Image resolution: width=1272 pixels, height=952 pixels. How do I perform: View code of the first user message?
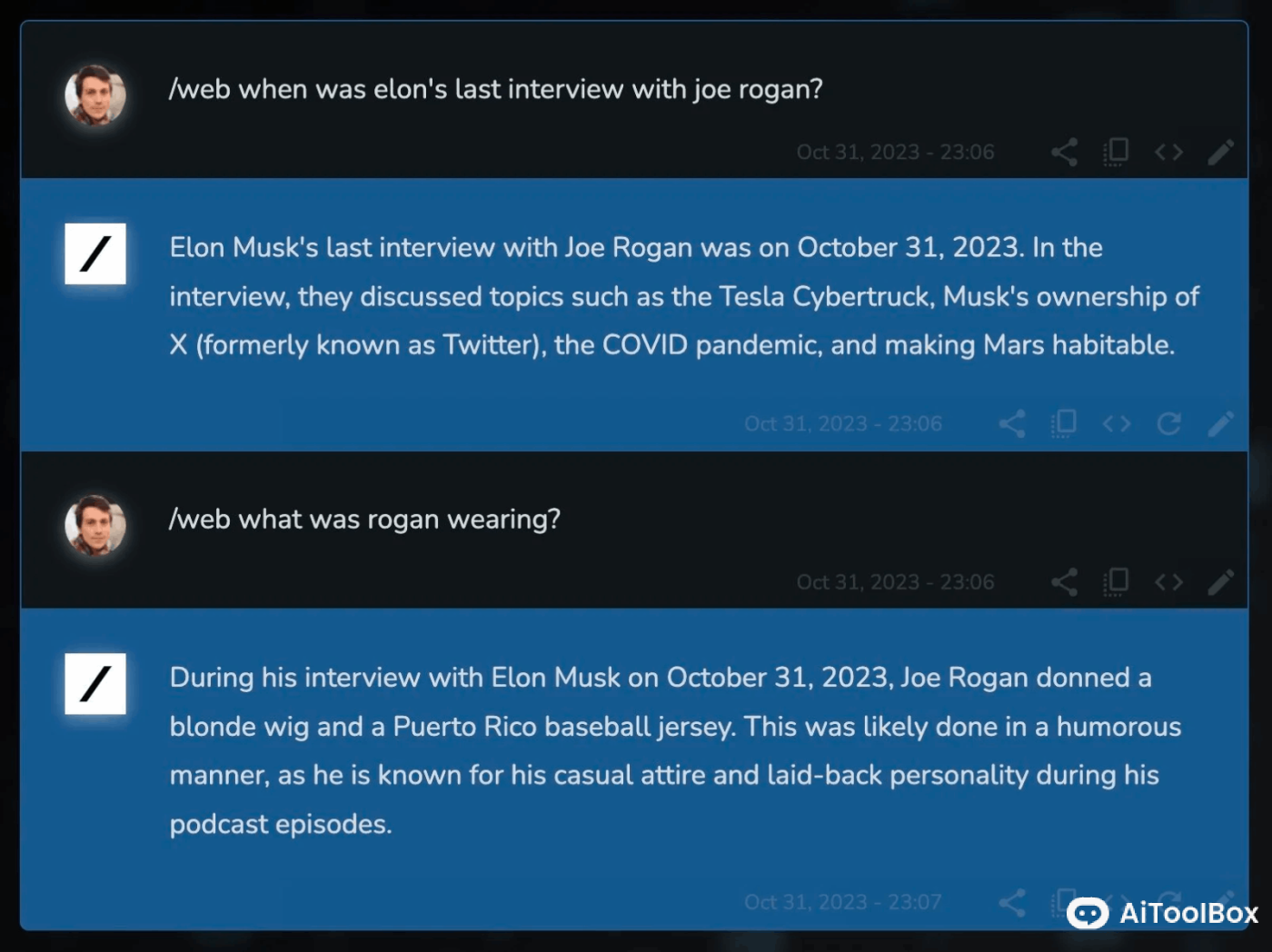tap(1168, 152)
